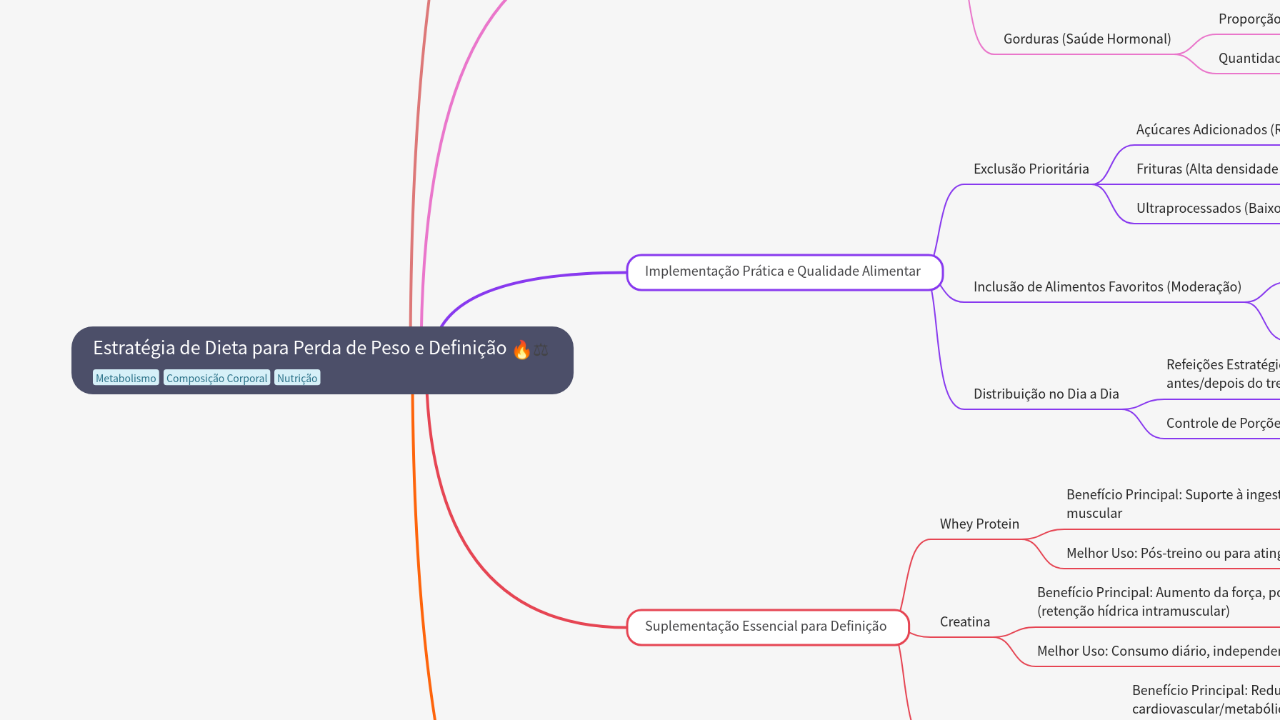Select the Metabolismo tag
The width and height of the screenshot is (1280, 720).
pyautogui.click(x=125, y=377)
